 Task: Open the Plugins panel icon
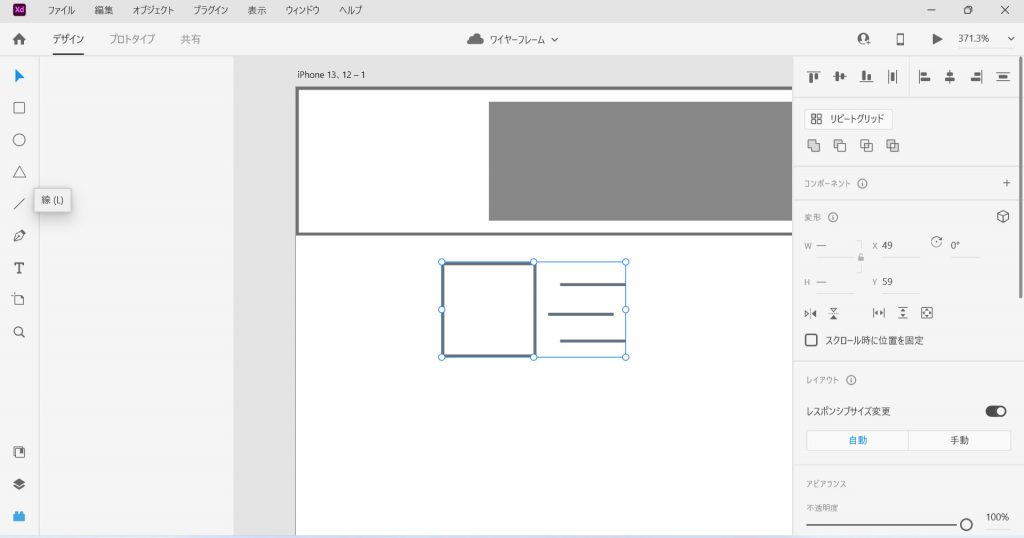coord(19,516)
